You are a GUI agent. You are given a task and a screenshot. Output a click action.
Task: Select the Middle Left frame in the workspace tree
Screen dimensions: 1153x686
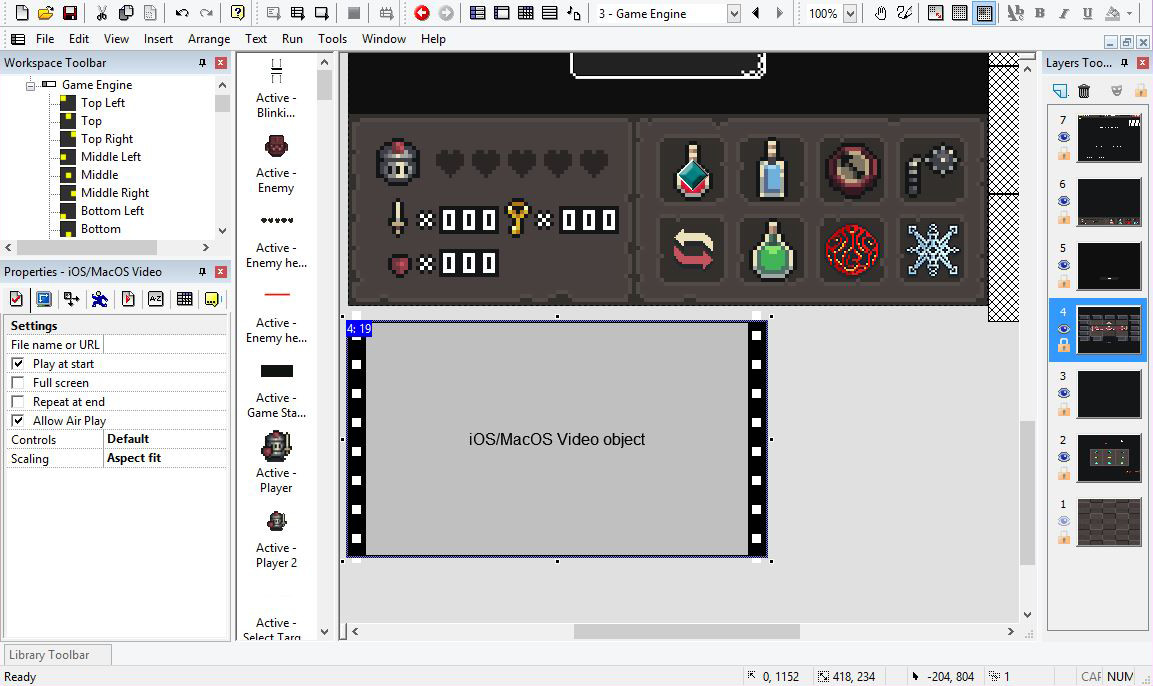click(x=113, y=156)
